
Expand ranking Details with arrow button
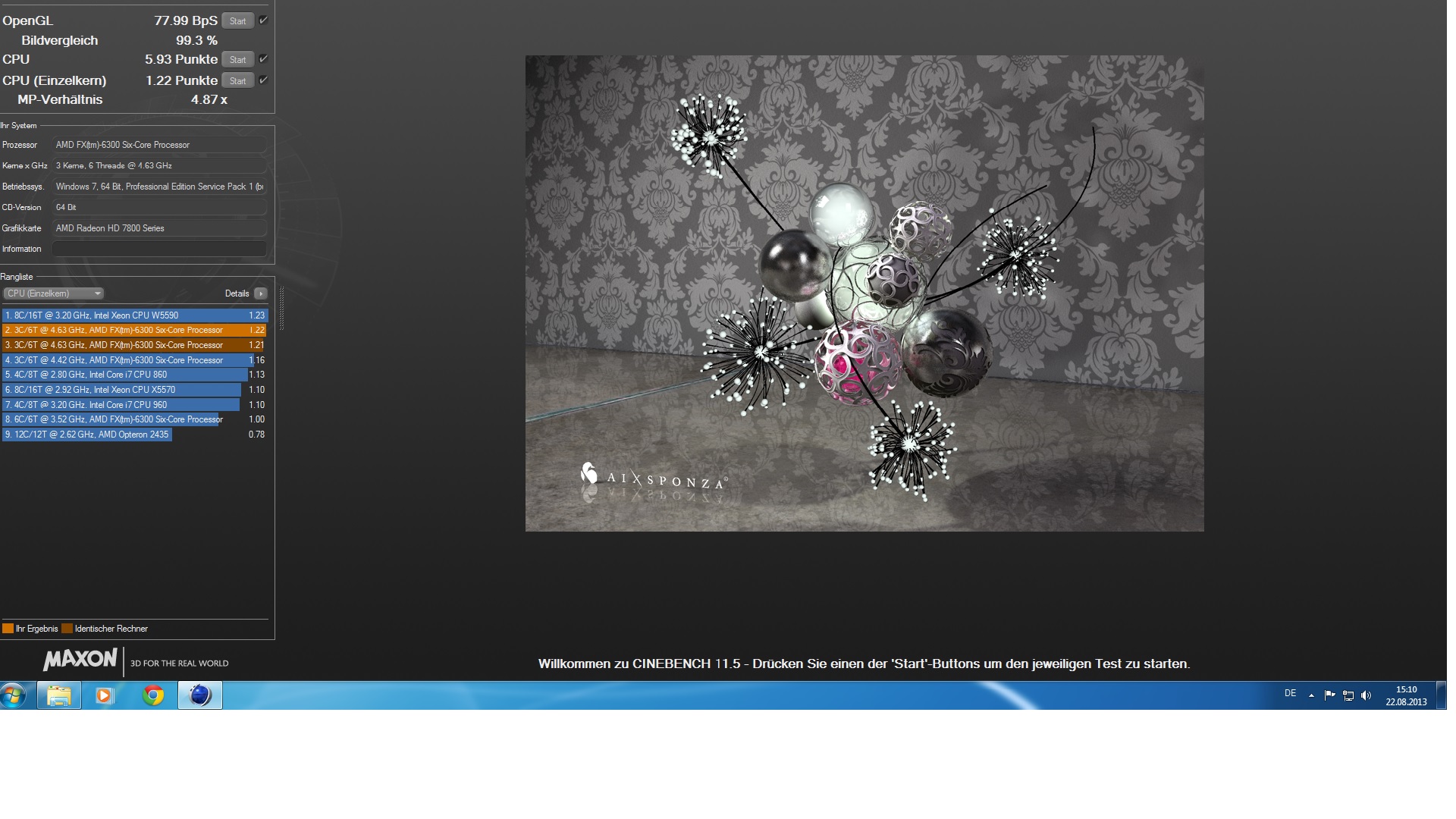point(261,293)
